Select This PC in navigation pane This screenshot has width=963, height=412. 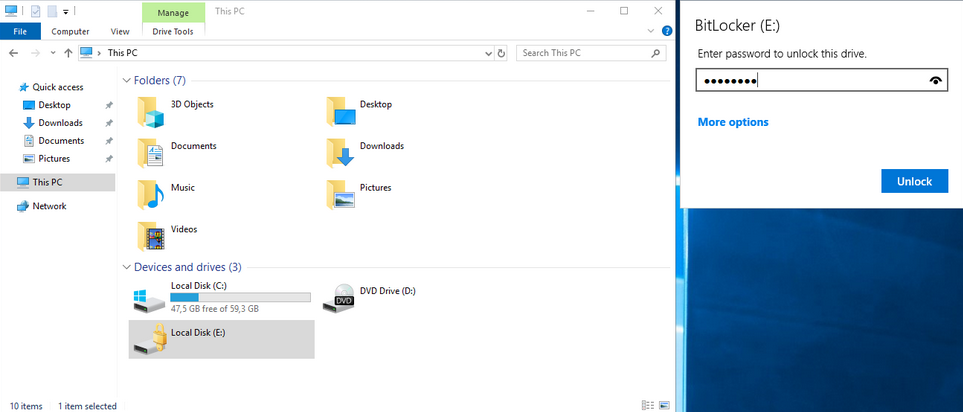(x=57, y=182)
